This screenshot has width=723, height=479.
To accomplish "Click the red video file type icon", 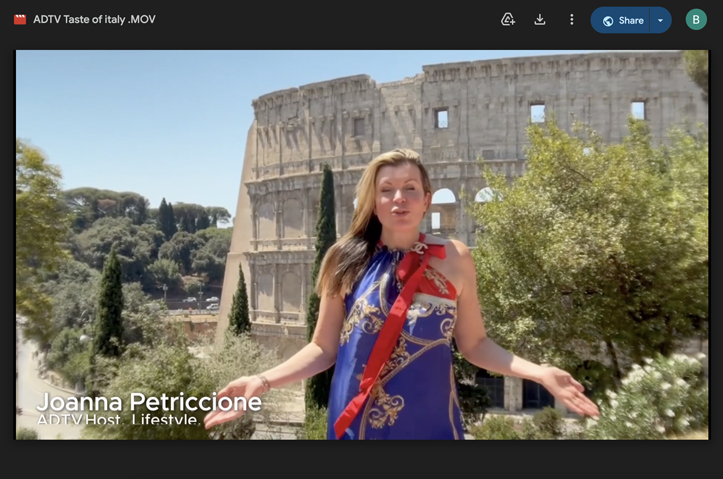I will click(x=20, y=19).
